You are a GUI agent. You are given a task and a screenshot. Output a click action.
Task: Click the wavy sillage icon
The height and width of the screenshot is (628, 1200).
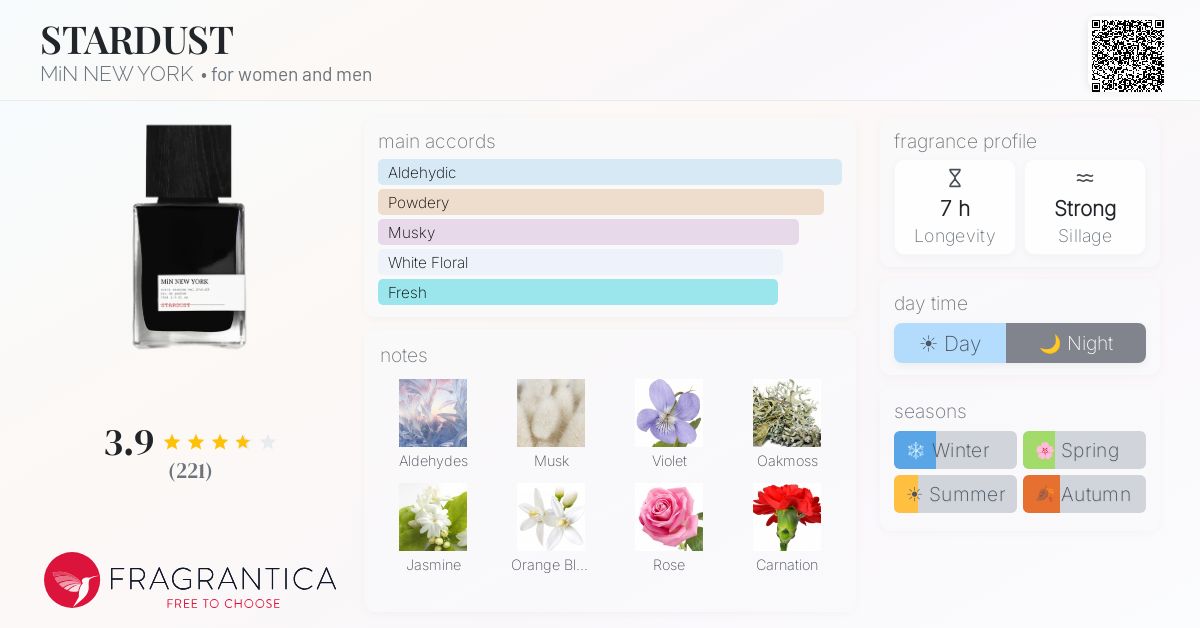pyautogui.click(x=1085, y=178)
